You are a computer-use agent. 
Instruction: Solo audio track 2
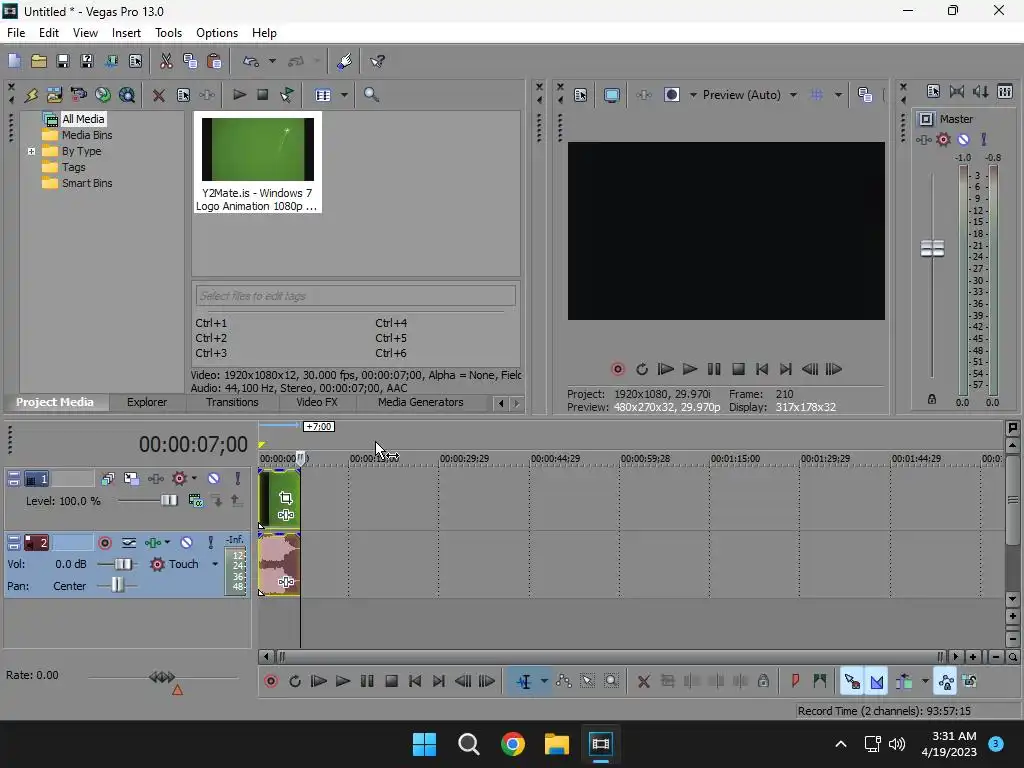[x=210, y=543]
